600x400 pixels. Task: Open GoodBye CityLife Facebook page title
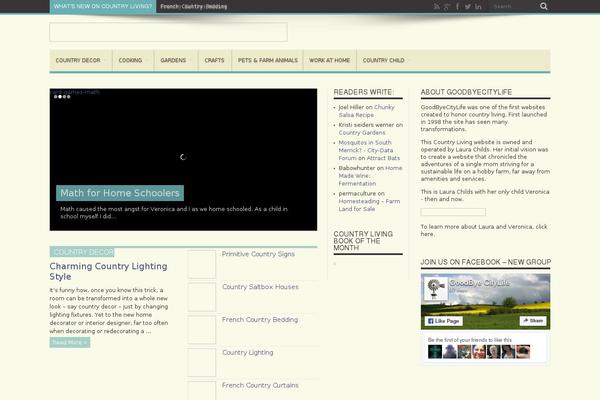point(479,283)
